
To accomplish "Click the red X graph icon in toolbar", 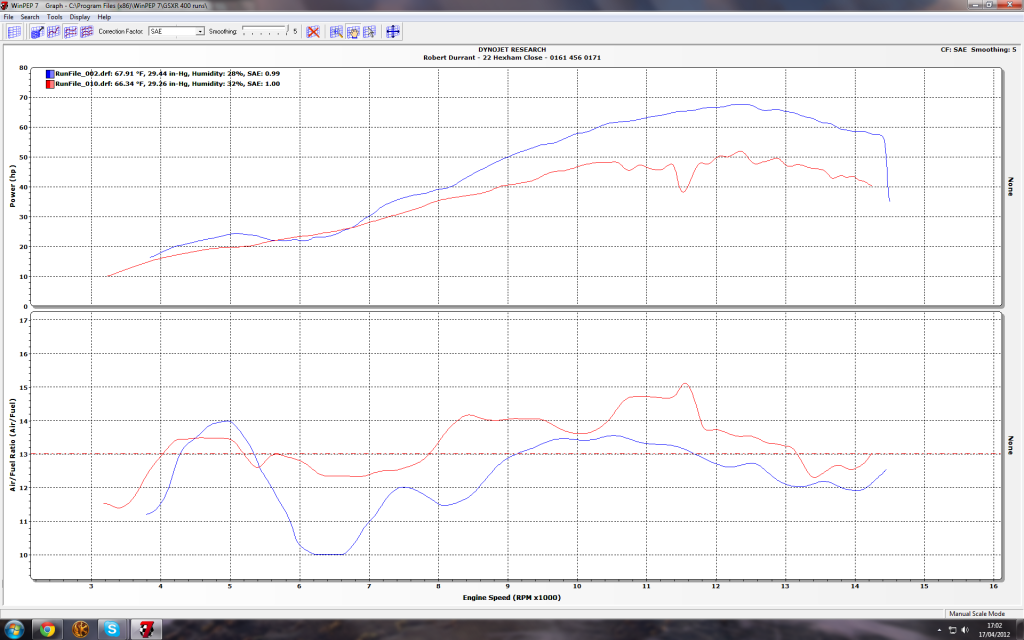I will click(313, 31).
